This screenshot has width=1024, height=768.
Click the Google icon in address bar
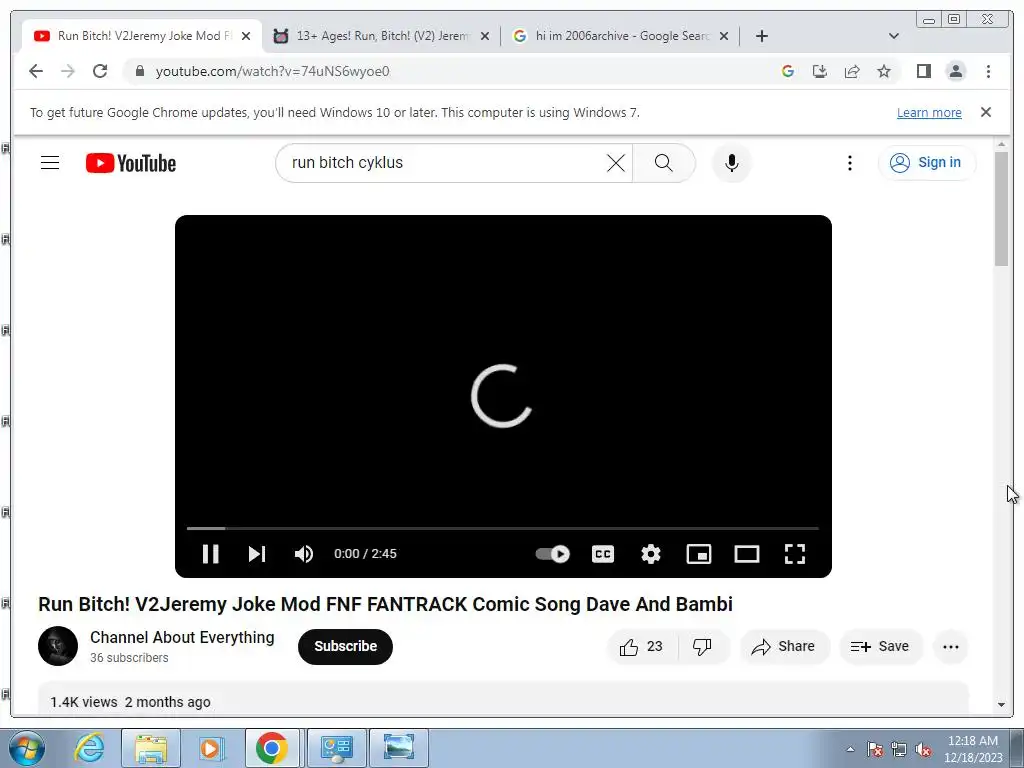click(x=788, y=71)
